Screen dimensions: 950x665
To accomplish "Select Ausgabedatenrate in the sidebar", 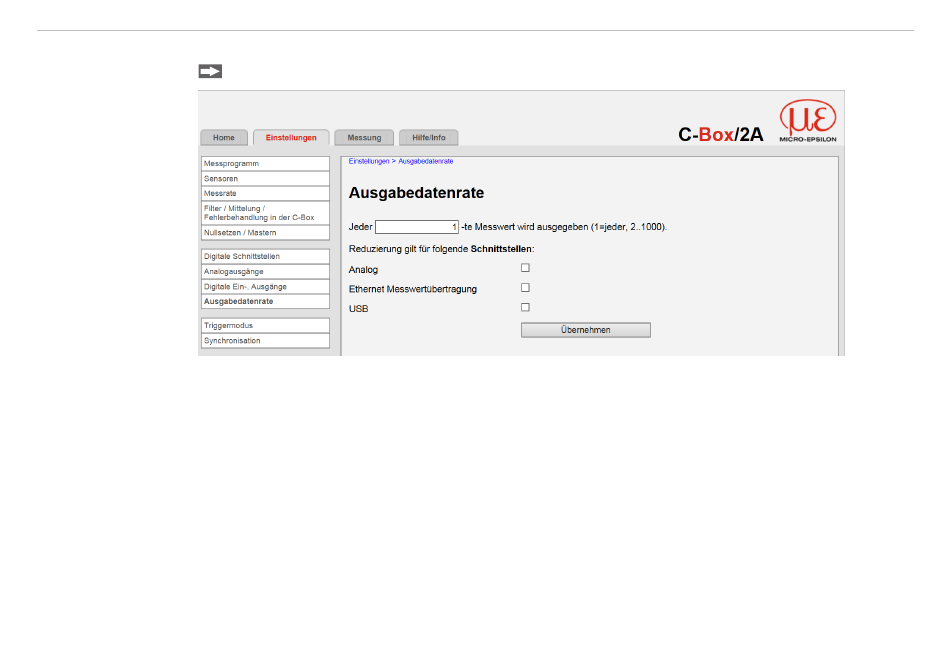I will pyautogui.click(x=265, y=301).
